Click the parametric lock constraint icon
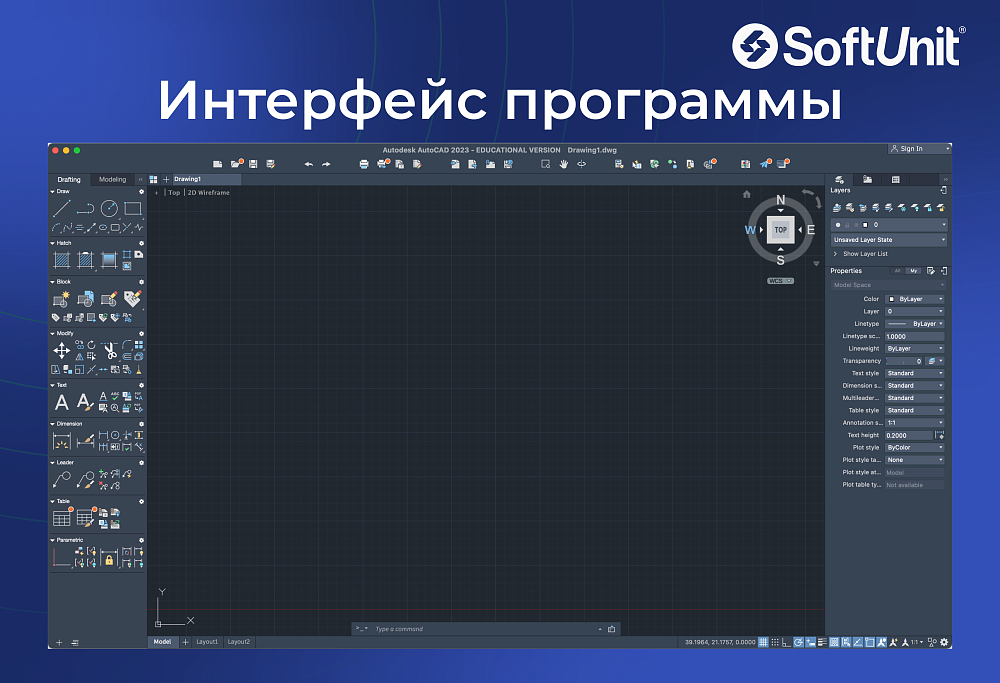 [109, 559]
